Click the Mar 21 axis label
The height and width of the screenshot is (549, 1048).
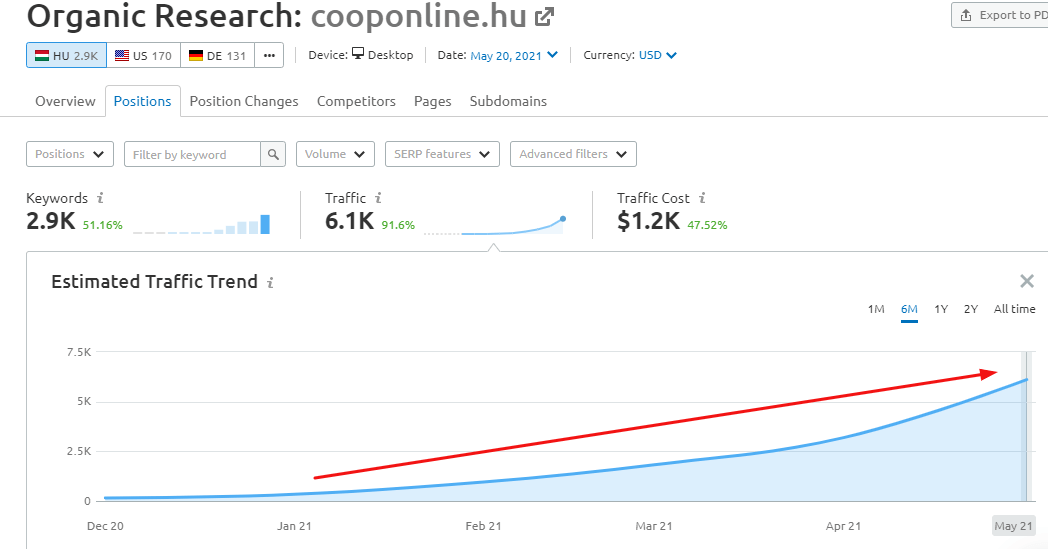pos(654,526)
